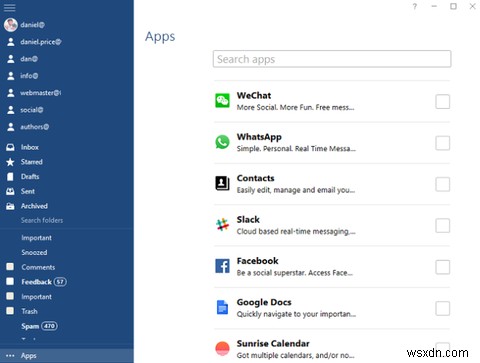The width and height of the screenshot is (480, 363).
Task: Open the Archived folder
Action: [x=34, y=206]
